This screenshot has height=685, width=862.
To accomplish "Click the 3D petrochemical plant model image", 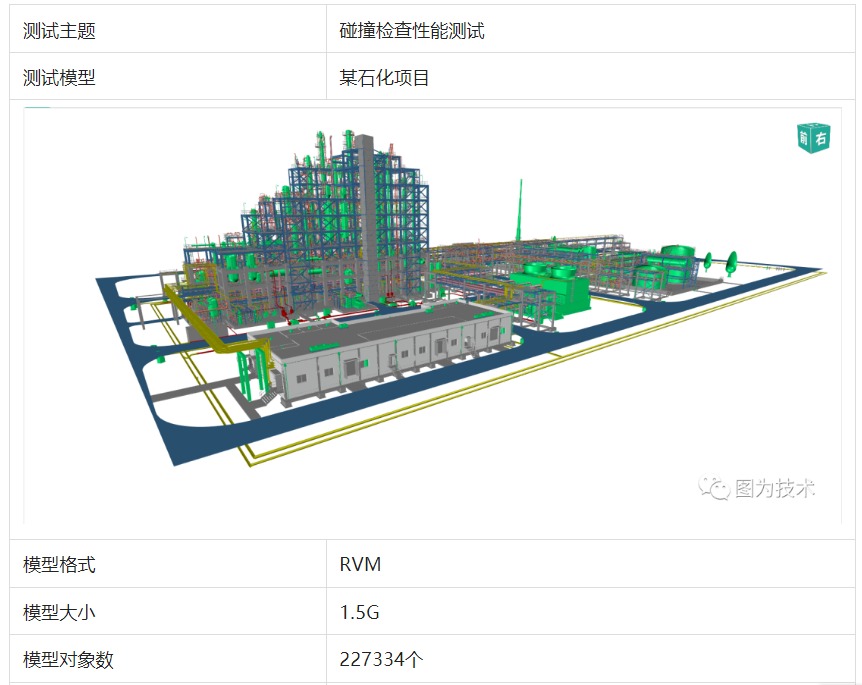I will [x=433, y=316].
